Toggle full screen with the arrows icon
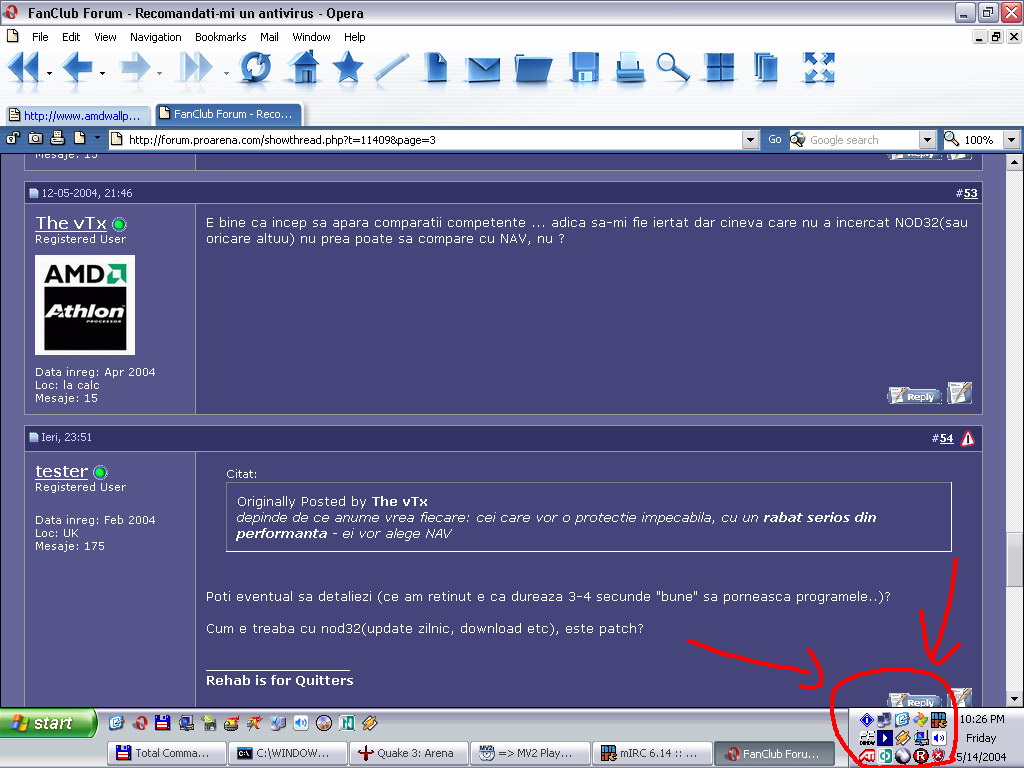Image resolution: width=1024 pixels, height=768 pixels. coord(818,68)
